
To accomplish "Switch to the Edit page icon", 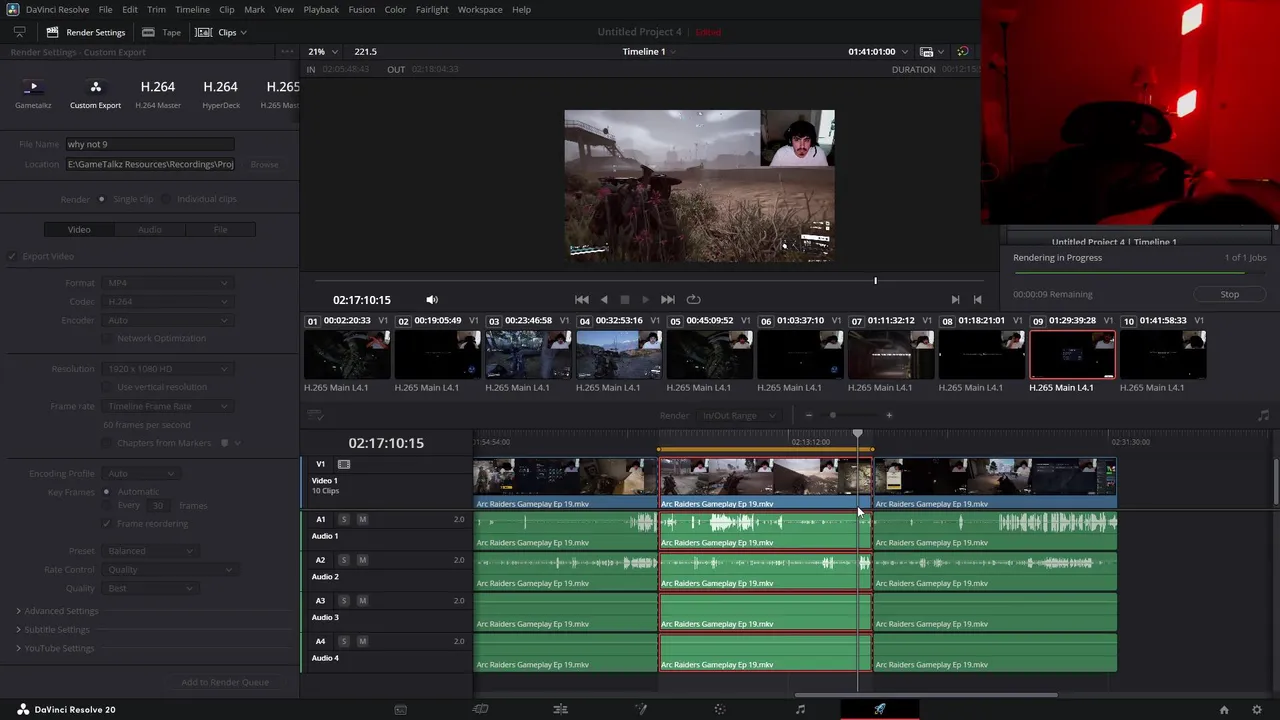I will [x=560, y=709].
